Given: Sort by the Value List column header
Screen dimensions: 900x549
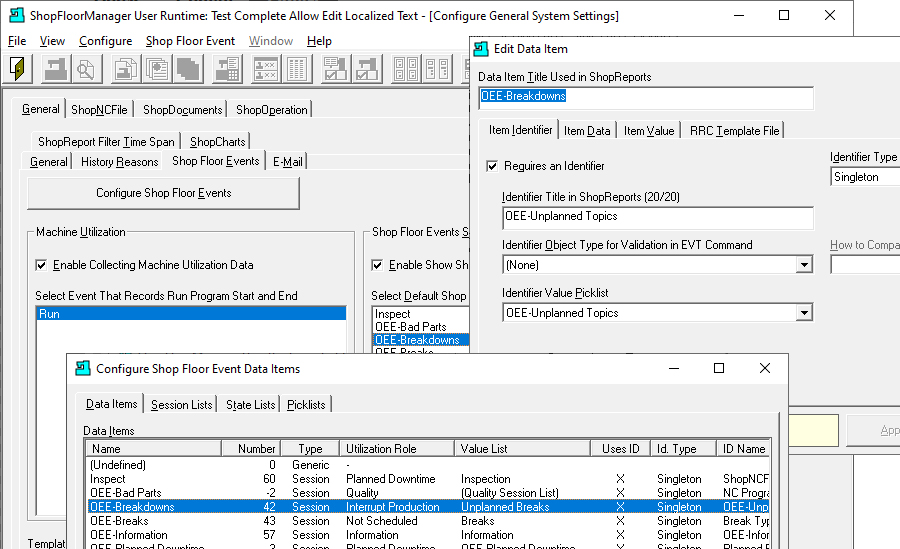Looking at the screenshot, I should pos(522,449).
